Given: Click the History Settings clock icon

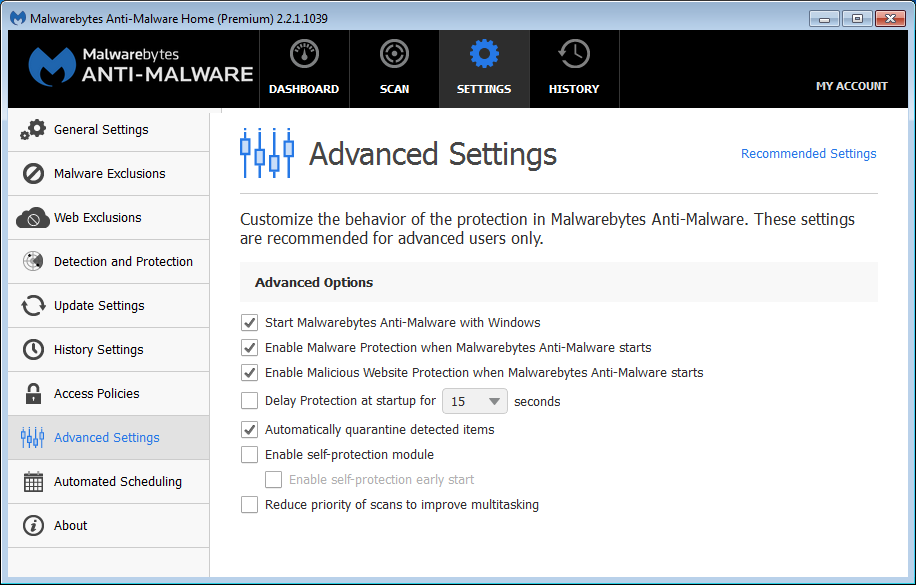Looking at the screenshot, I should 33,349.
